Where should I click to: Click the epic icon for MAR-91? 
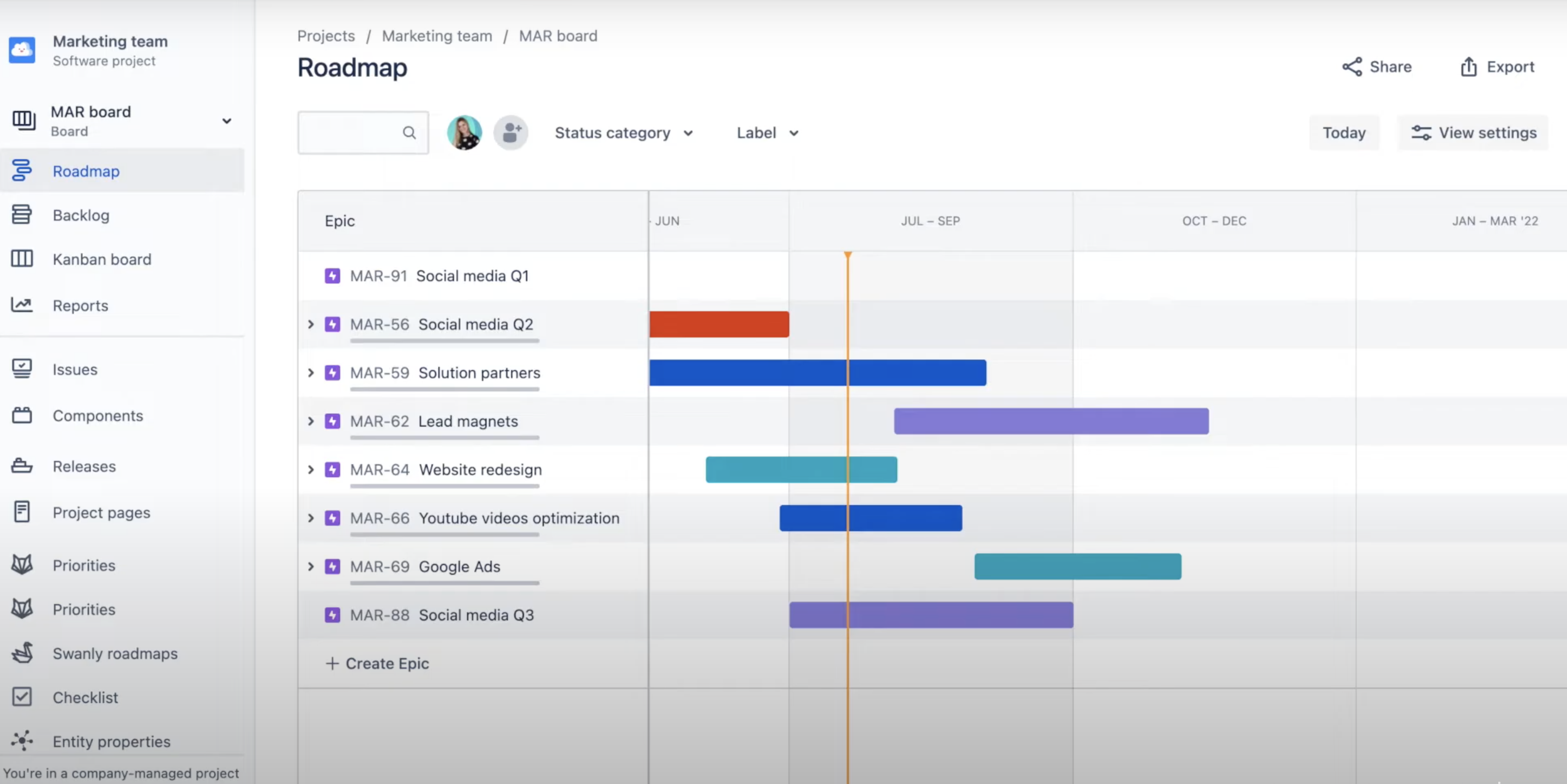pyautogui.click(x=332, y=276)
